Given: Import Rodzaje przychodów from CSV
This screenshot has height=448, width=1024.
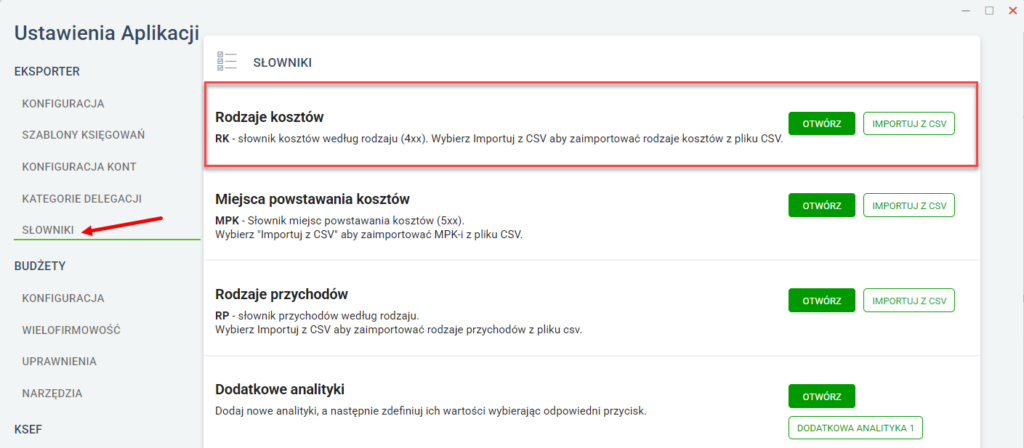Looking at the screenshot, I should [x=909, y=300].
